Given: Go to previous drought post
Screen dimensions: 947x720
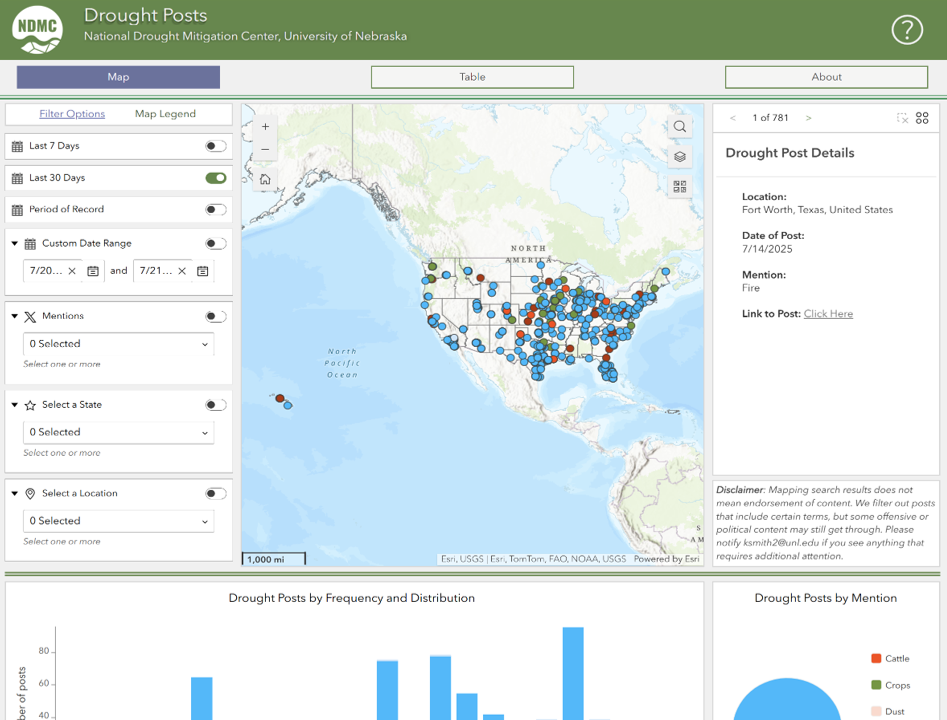Looking at the screenshot, I should click(733, 118).
